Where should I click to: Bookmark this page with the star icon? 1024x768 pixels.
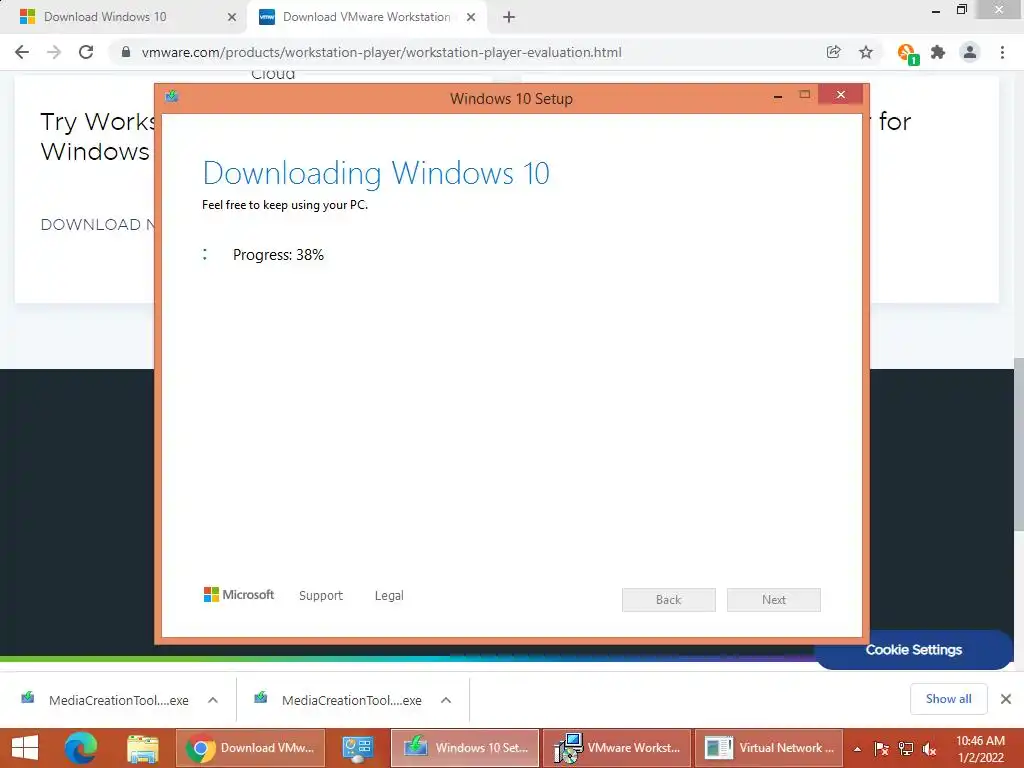(866, 52)
